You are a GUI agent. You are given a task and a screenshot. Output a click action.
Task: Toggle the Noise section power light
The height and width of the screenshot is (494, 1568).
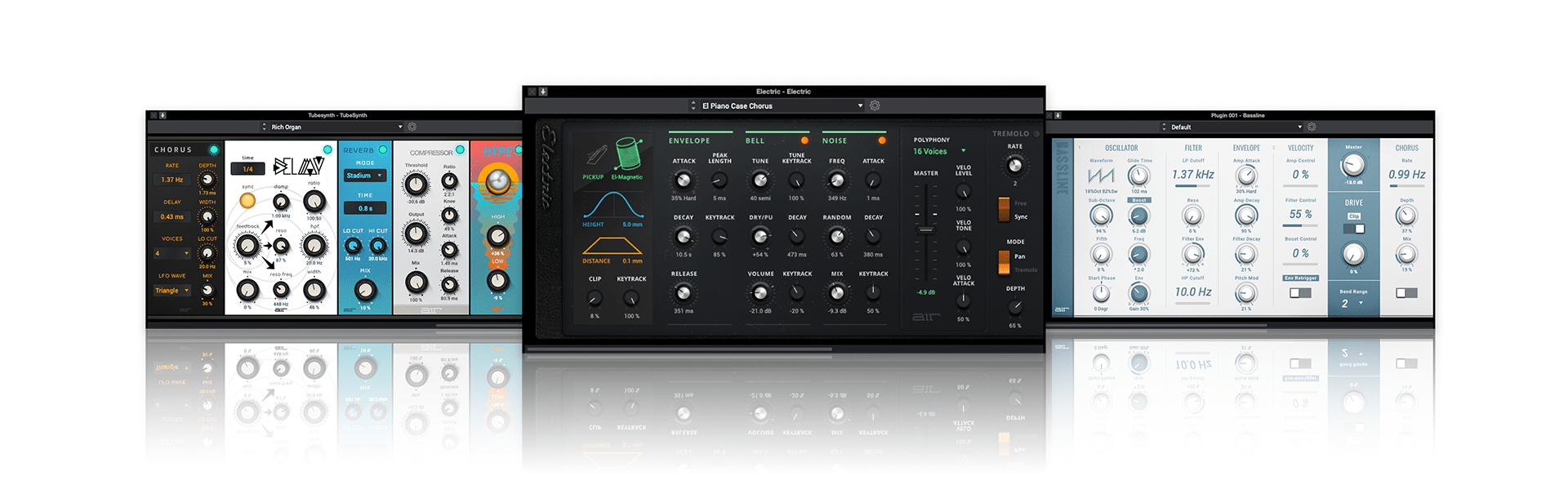881,140
